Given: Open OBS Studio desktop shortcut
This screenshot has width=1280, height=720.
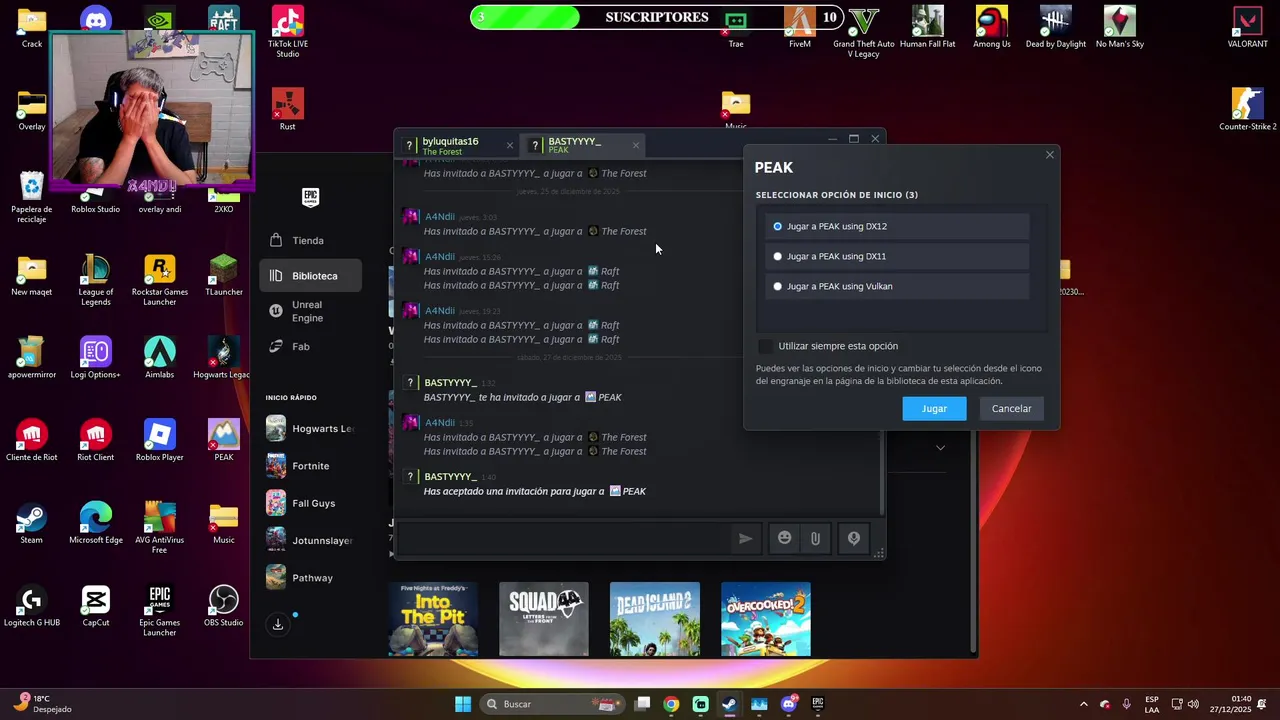Looking at the screenshot, I should (223, 606).
